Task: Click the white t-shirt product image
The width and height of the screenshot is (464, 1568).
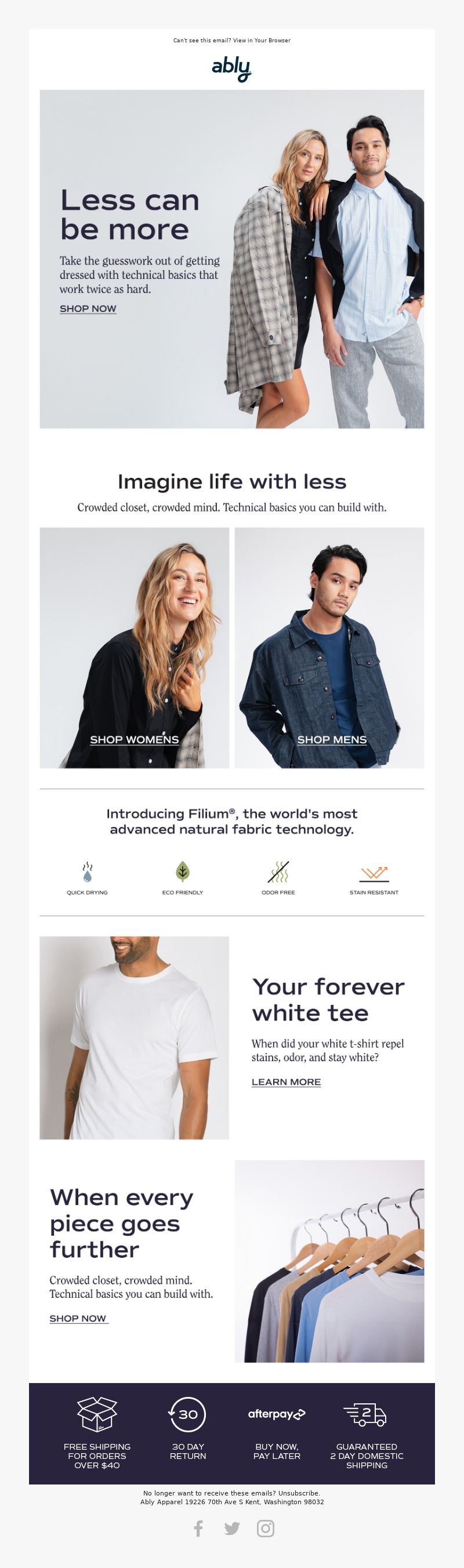Action: 135,1038
